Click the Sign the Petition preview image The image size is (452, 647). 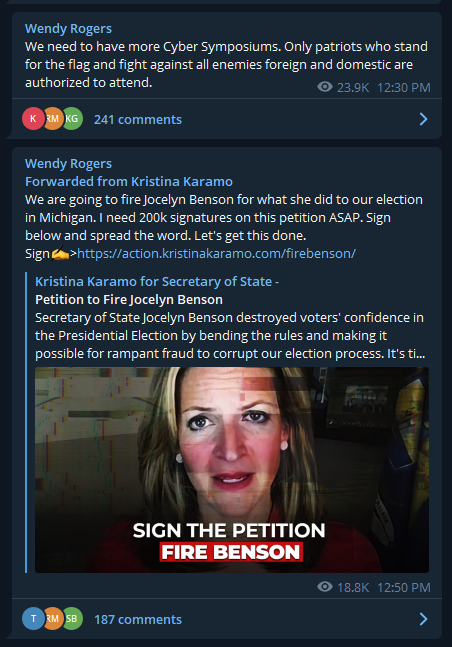click(x=232, y=470)
